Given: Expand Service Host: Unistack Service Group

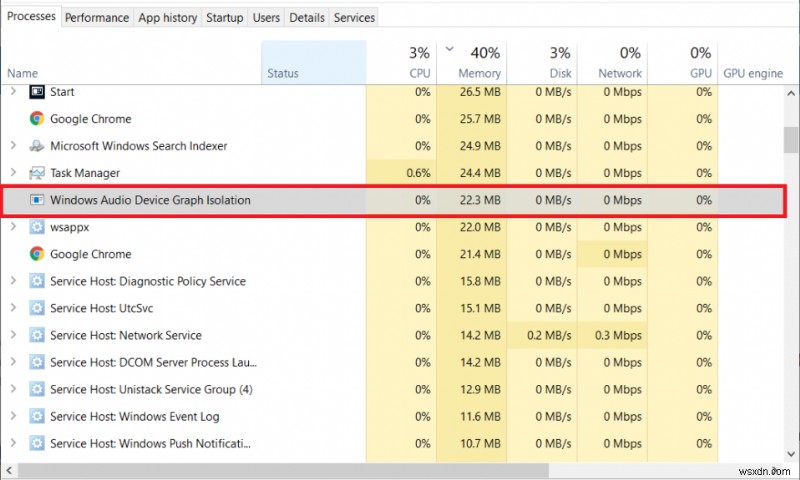Looking at the screenshot, I should coord(13,389).
